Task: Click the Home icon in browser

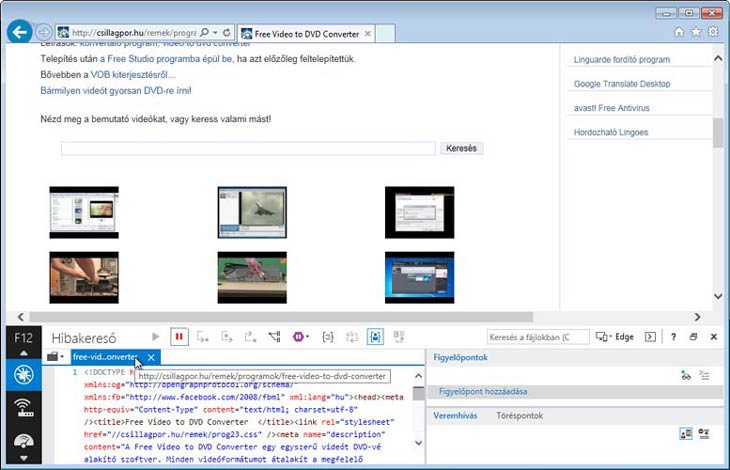Action: click(679, 32)
